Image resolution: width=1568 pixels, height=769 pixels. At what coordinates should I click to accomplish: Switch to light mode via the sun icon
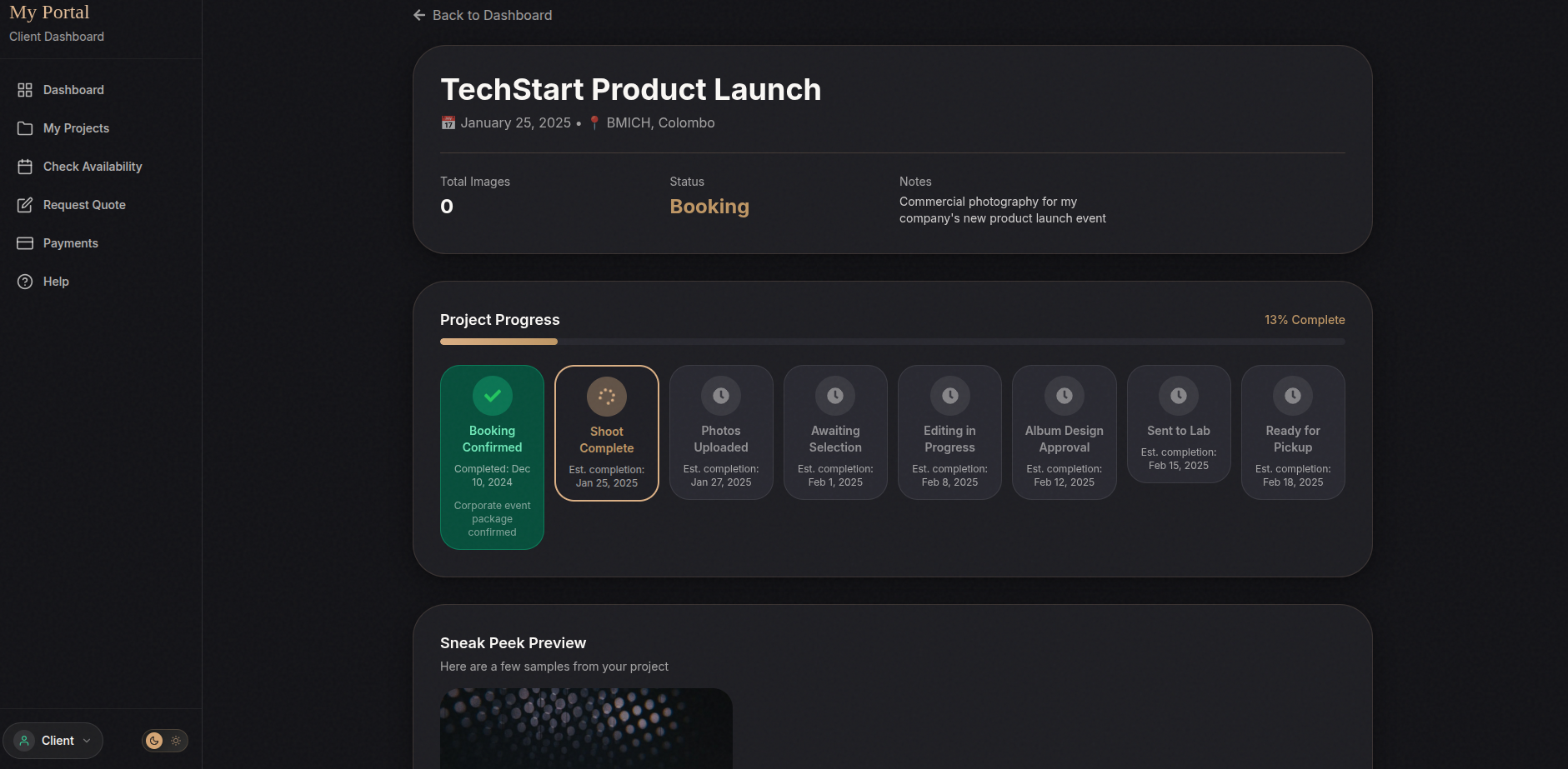[x=176, y=741]
